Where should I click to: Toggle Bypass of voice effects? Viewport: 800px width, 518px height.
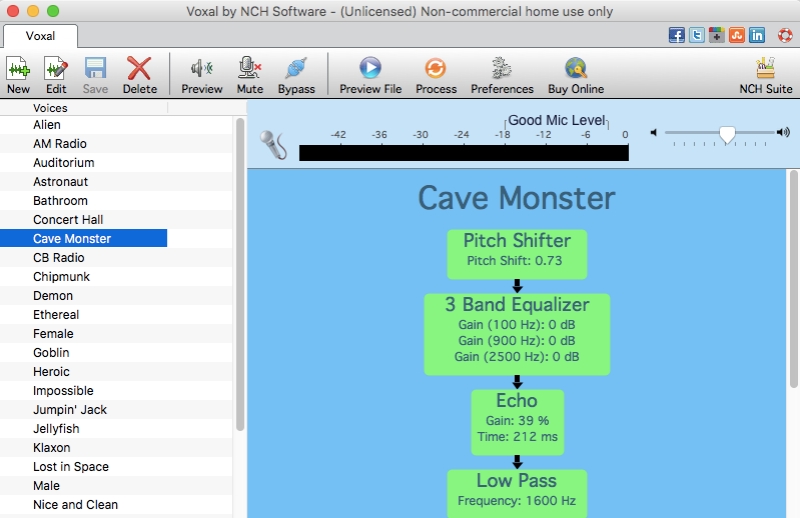coord(296,75)
